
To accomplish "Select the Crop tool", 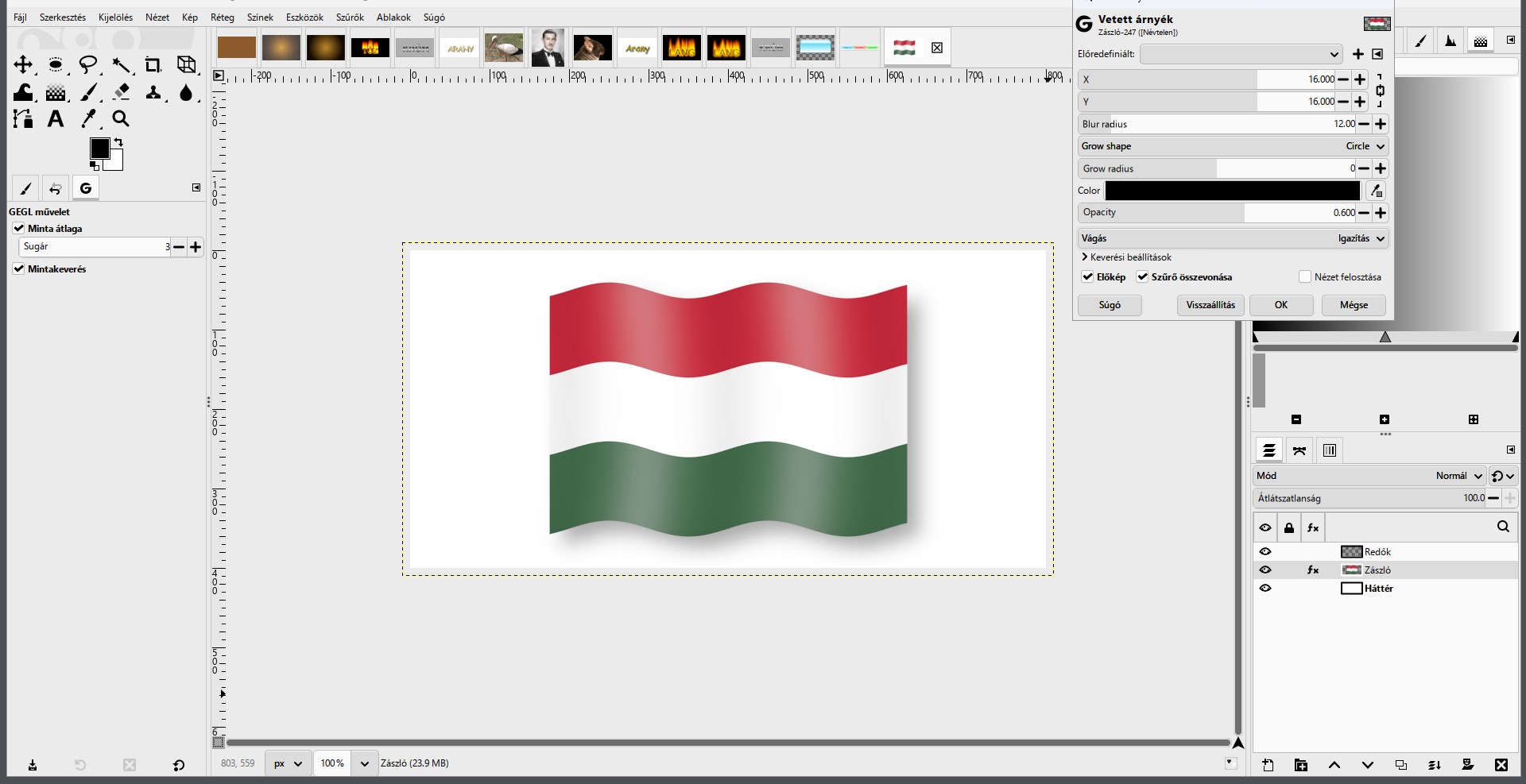I will (x=153, y=64).
